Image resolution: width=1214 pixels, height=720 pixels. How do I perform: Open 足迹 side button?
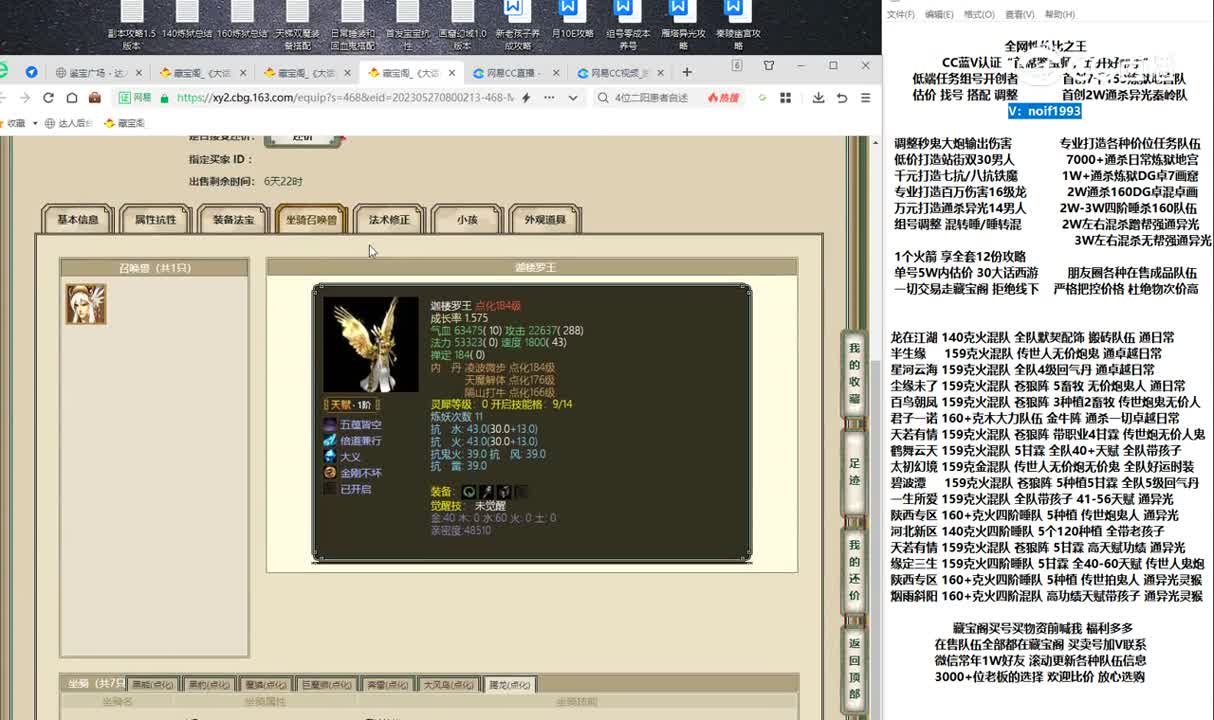[x=854, y=472]
